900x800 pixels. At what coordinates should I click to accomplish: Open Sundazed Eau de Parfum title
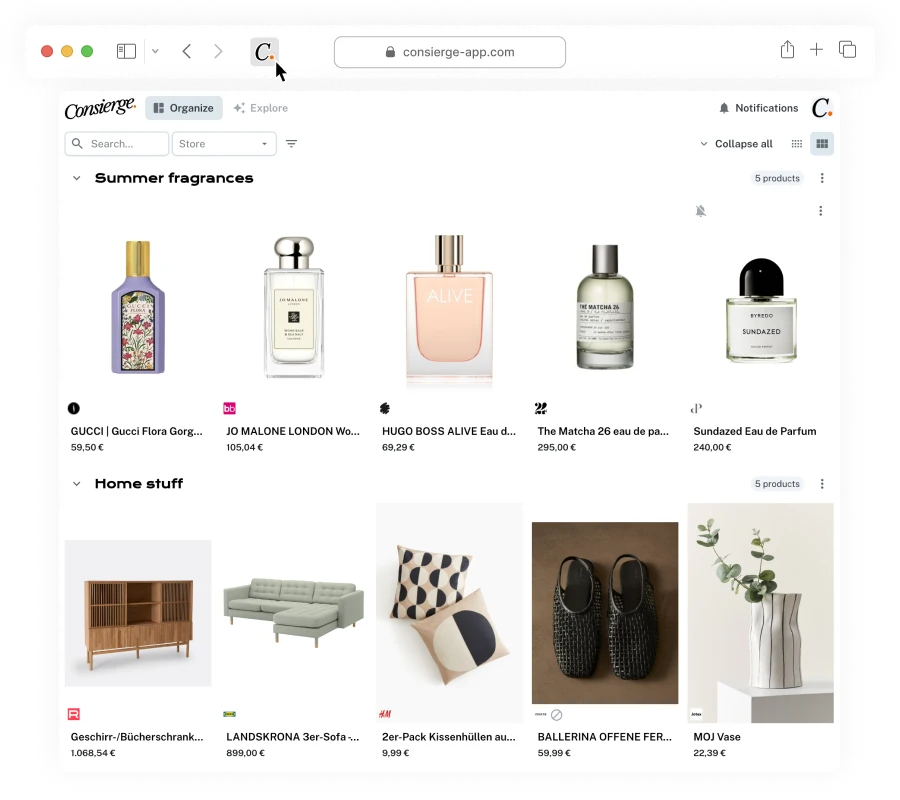[x=755, y=431]
